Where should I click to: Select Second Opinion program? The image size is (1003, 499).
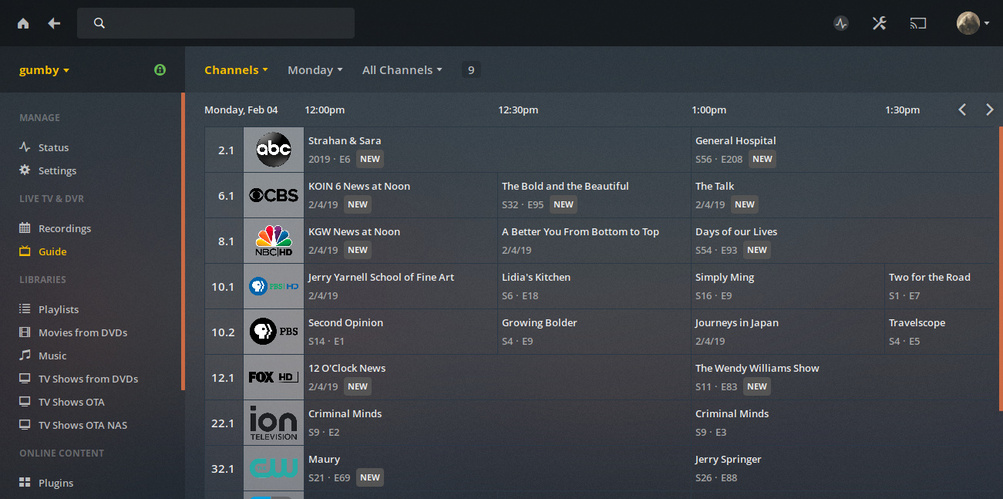pyautogui.click(x=400, y=331)
